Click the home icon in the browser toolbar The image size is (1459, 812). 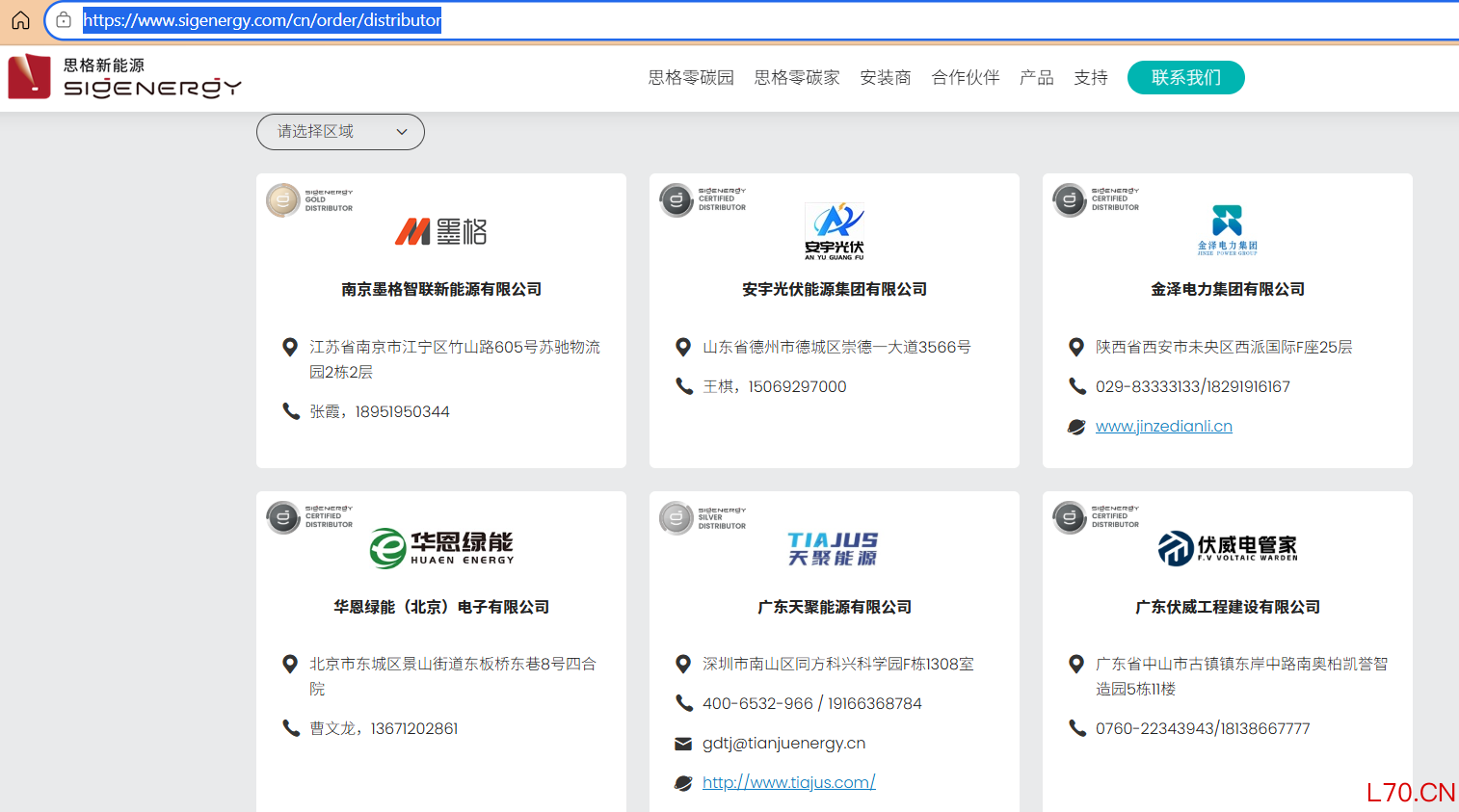pyautogui.click(x=19, y=19)
